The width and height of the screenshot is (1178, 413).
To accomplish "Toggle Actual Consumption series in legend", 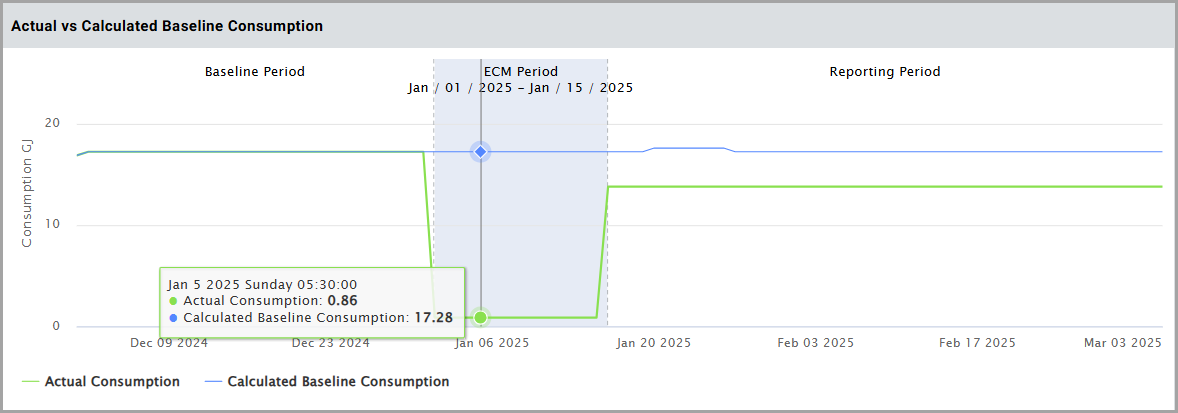I will pyautogui.click(x=112, y=381).
